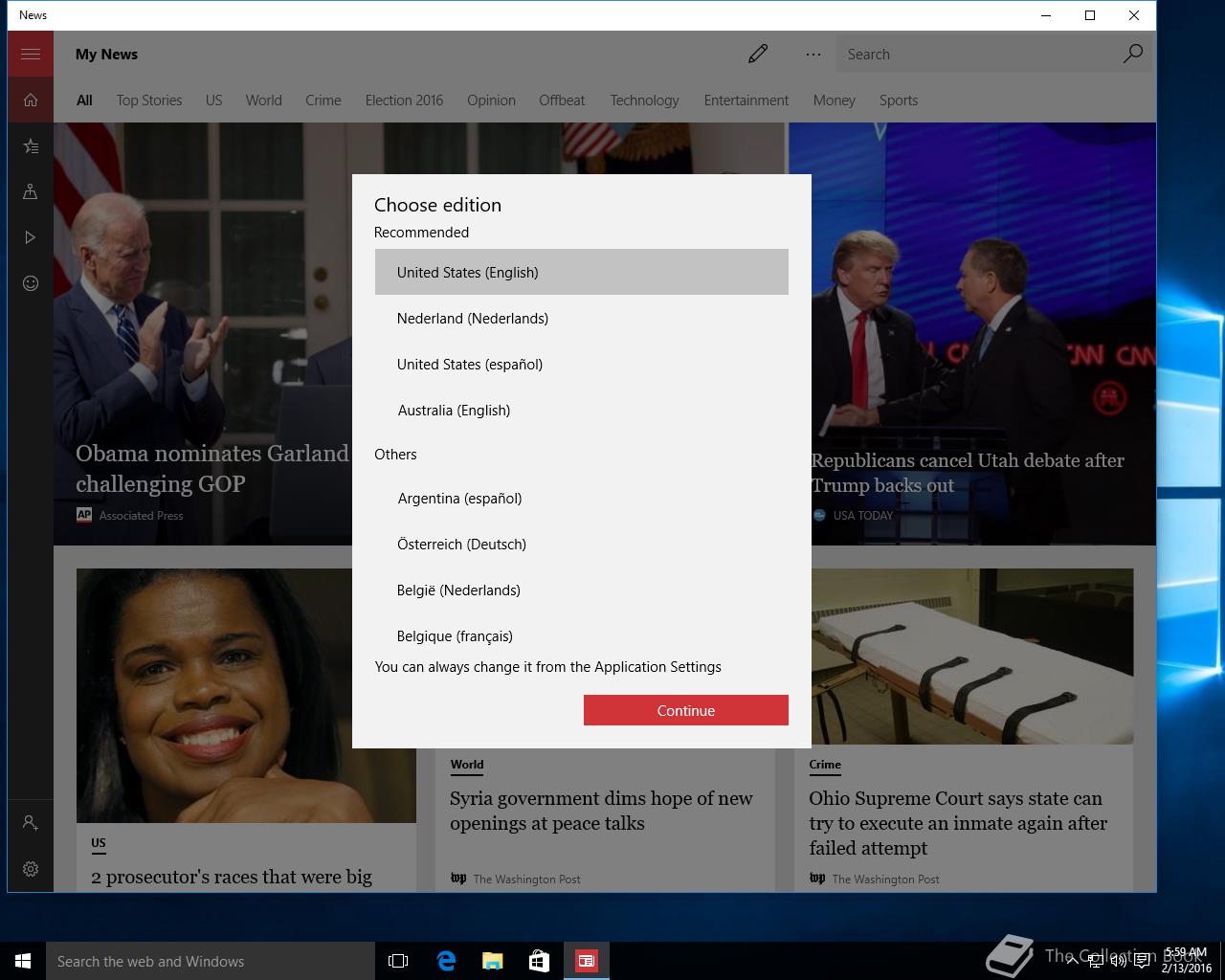
Task: Switch to the Technology tab
Action: click(644, 100)
